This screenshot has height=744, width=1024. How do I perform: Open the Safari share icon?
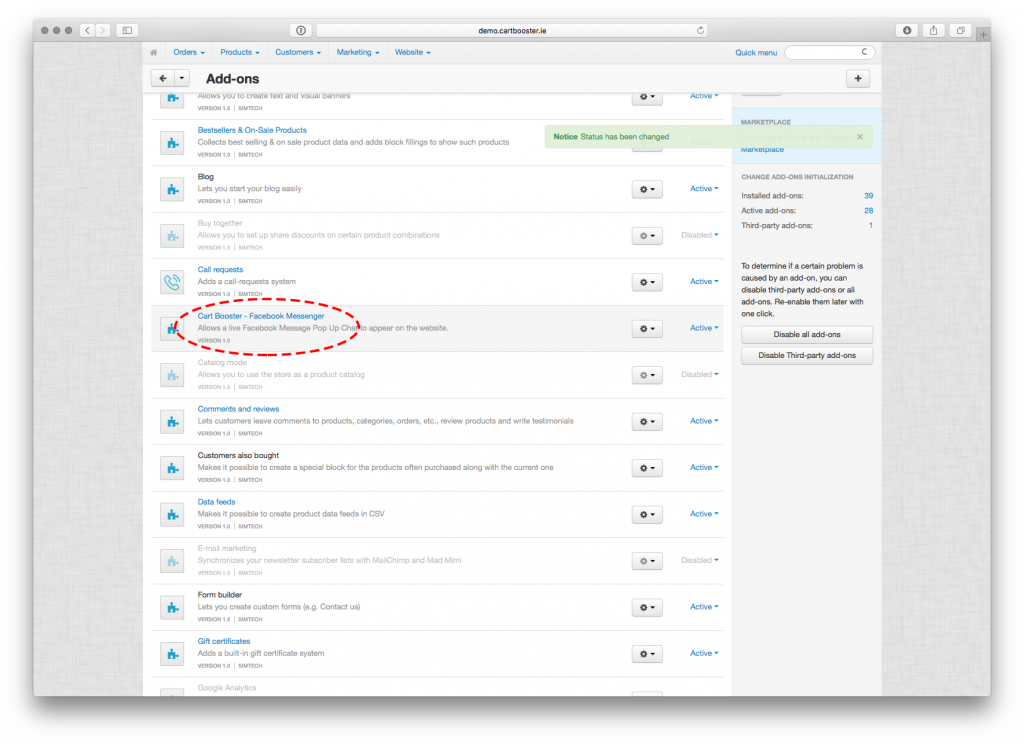[934, 30]
